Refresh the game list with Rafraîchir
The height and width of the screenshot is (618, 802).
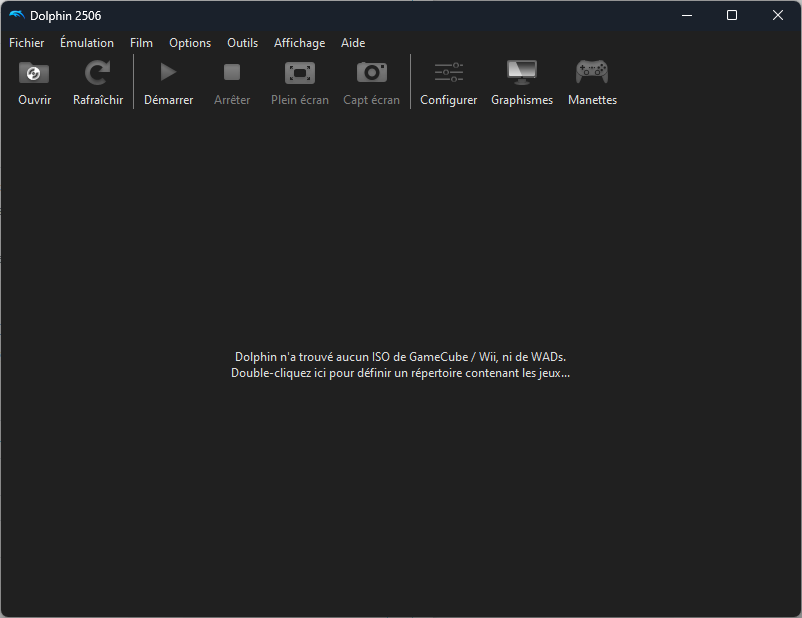point(98,73)
